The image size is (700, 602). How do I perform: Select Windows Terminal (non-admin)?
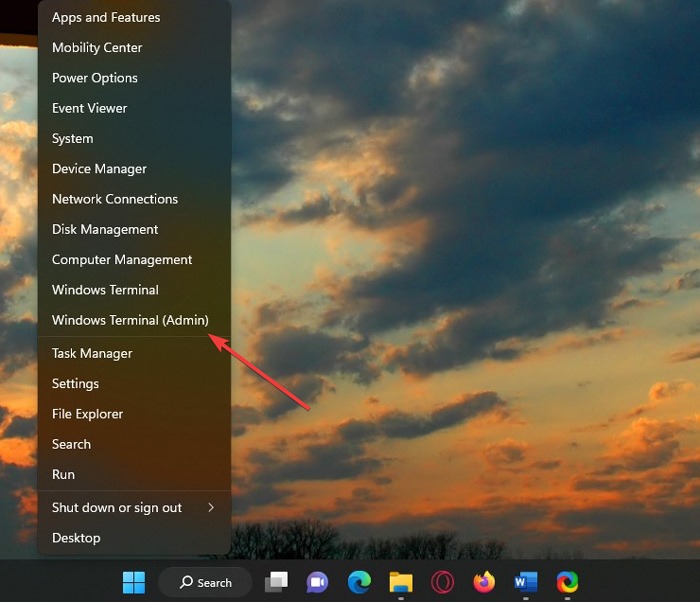coord(134,290)
